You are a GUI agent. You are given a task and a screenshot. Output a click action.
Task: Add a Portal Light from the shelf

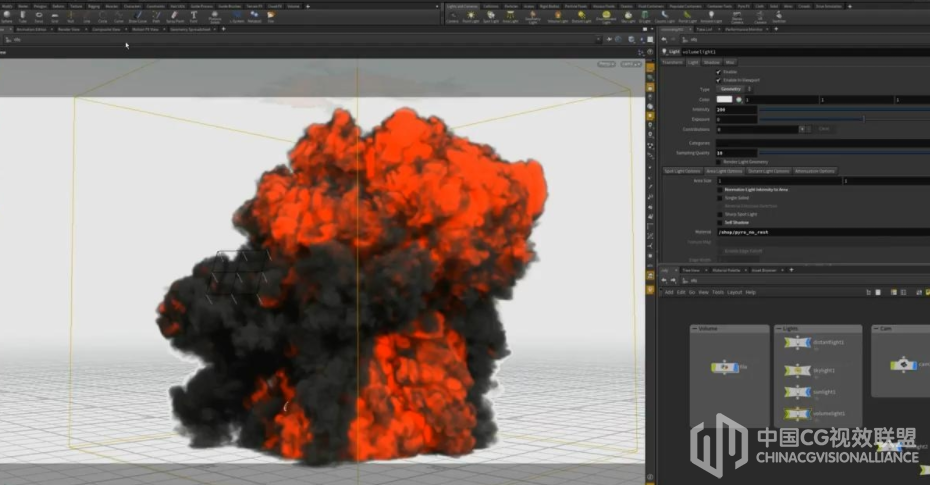(x=687, y=17)
